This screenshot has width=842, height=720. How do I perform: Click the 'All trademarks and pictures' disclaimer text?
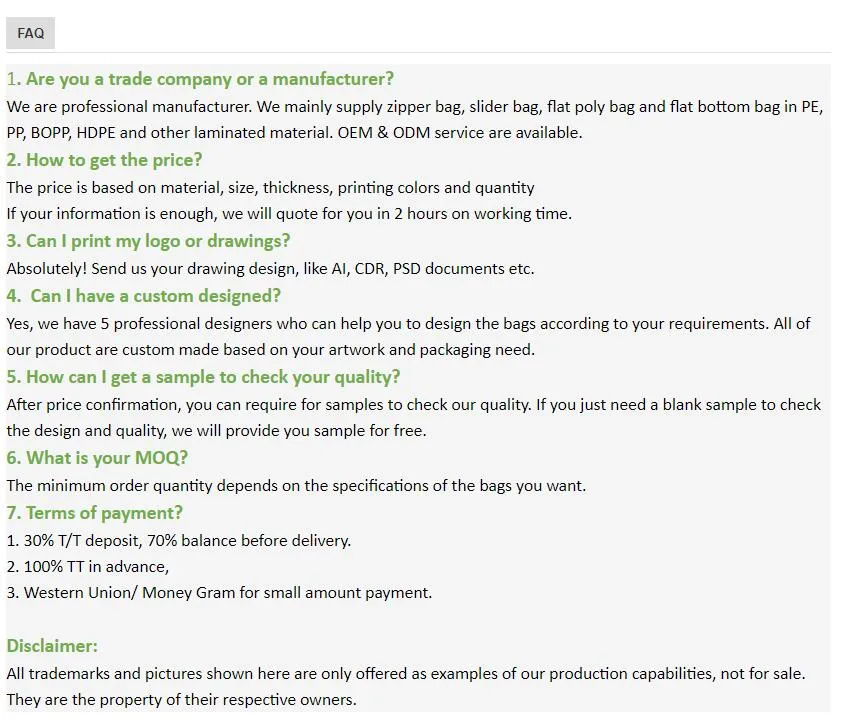(405, 674)
